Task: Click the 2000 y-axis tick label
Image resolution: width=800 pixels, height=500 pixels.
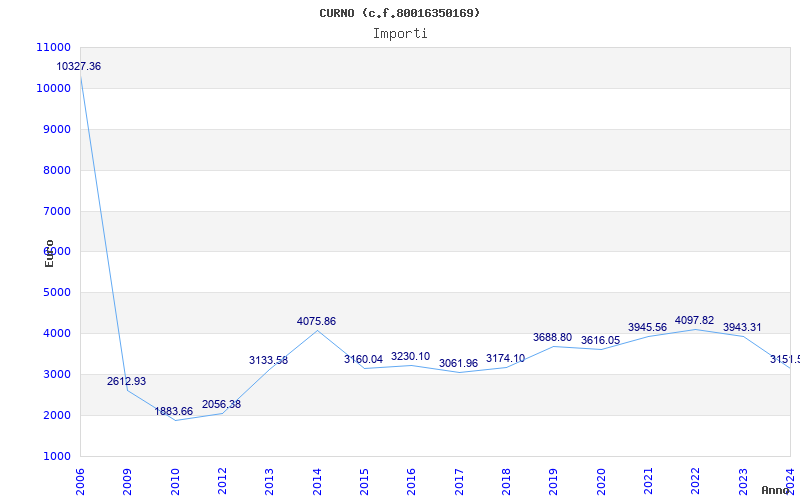Action: coord(56,415)
